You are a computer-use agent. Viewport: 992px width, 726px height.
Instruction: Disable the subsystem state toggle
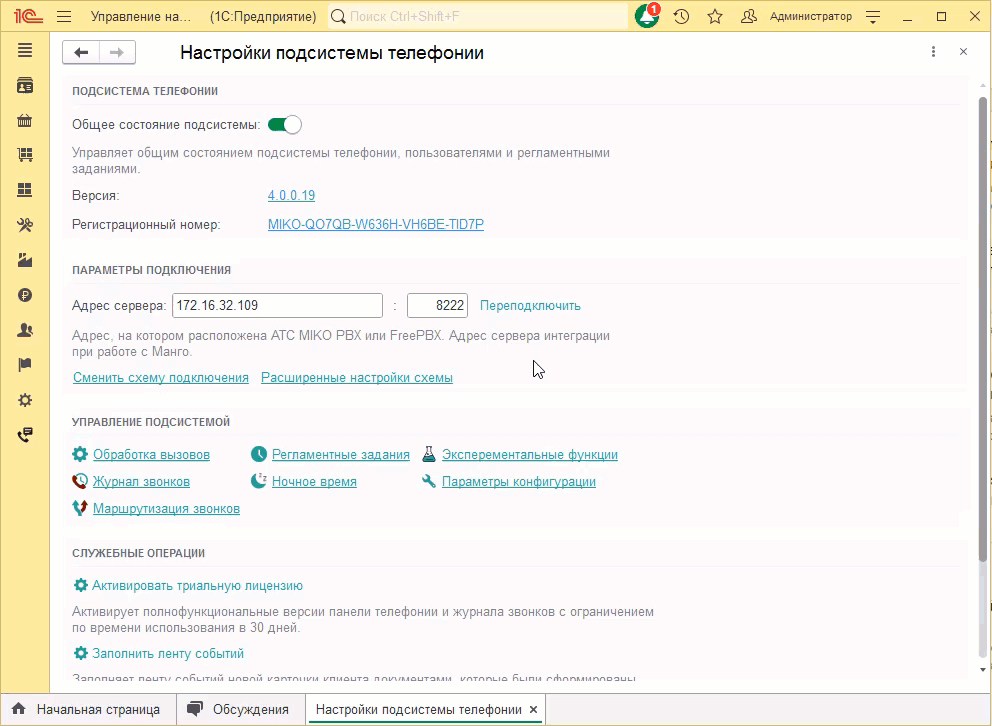point(285,124)
